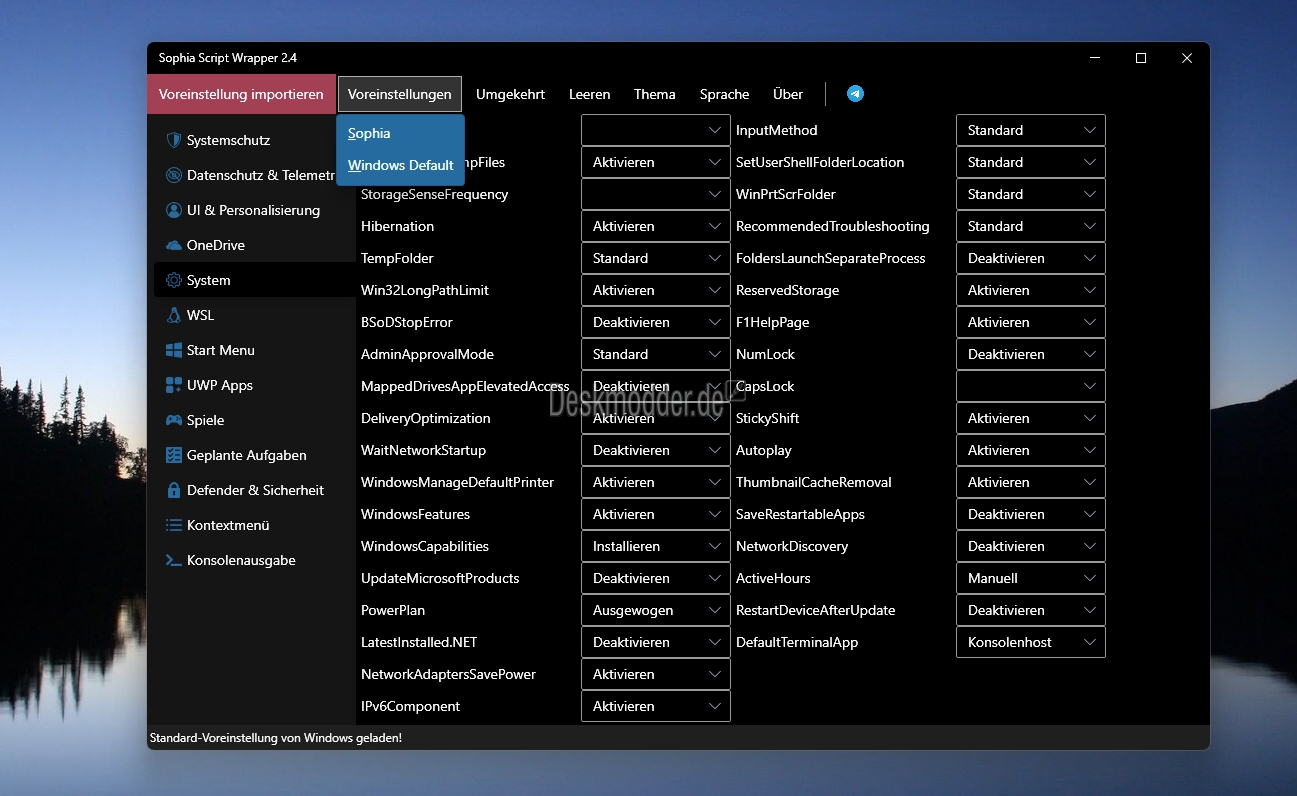Click the WindowsFeatures label
The image size is (1297, 796).
click(x=415, y=514)
